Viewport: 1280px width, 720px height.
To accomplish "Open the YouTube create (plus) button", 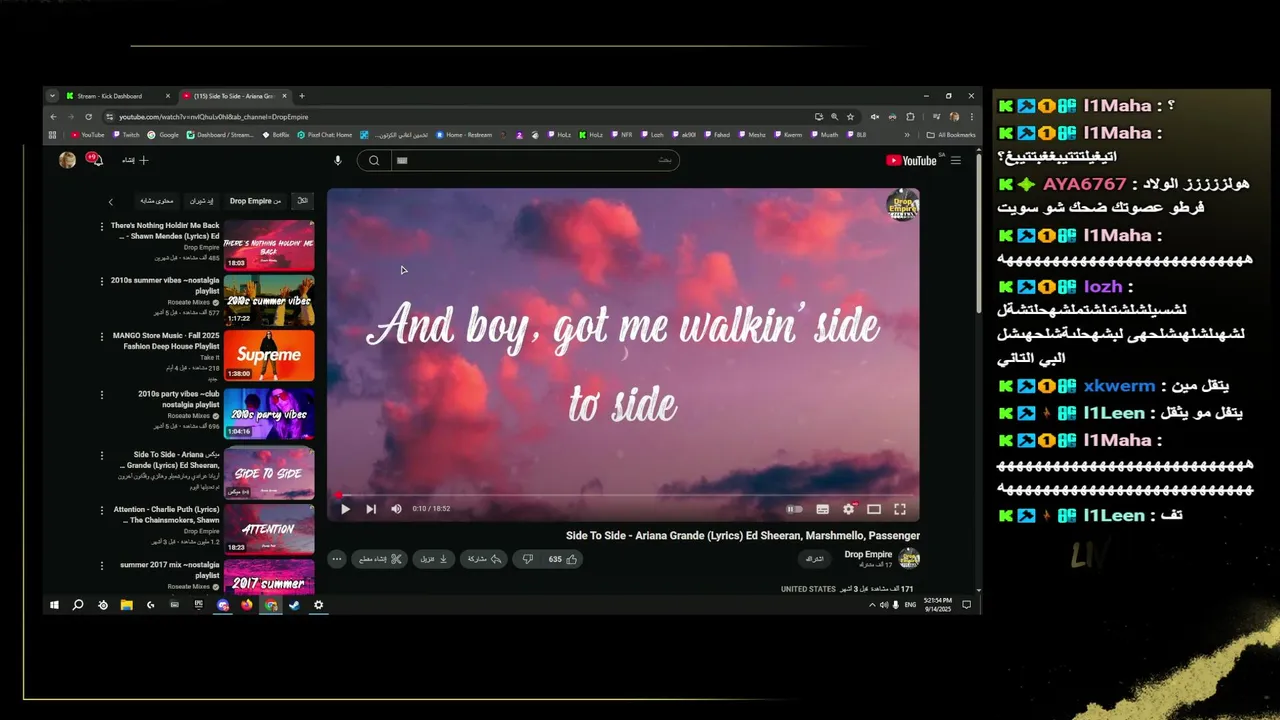I will pyautogui.click(x=136, y=160).
